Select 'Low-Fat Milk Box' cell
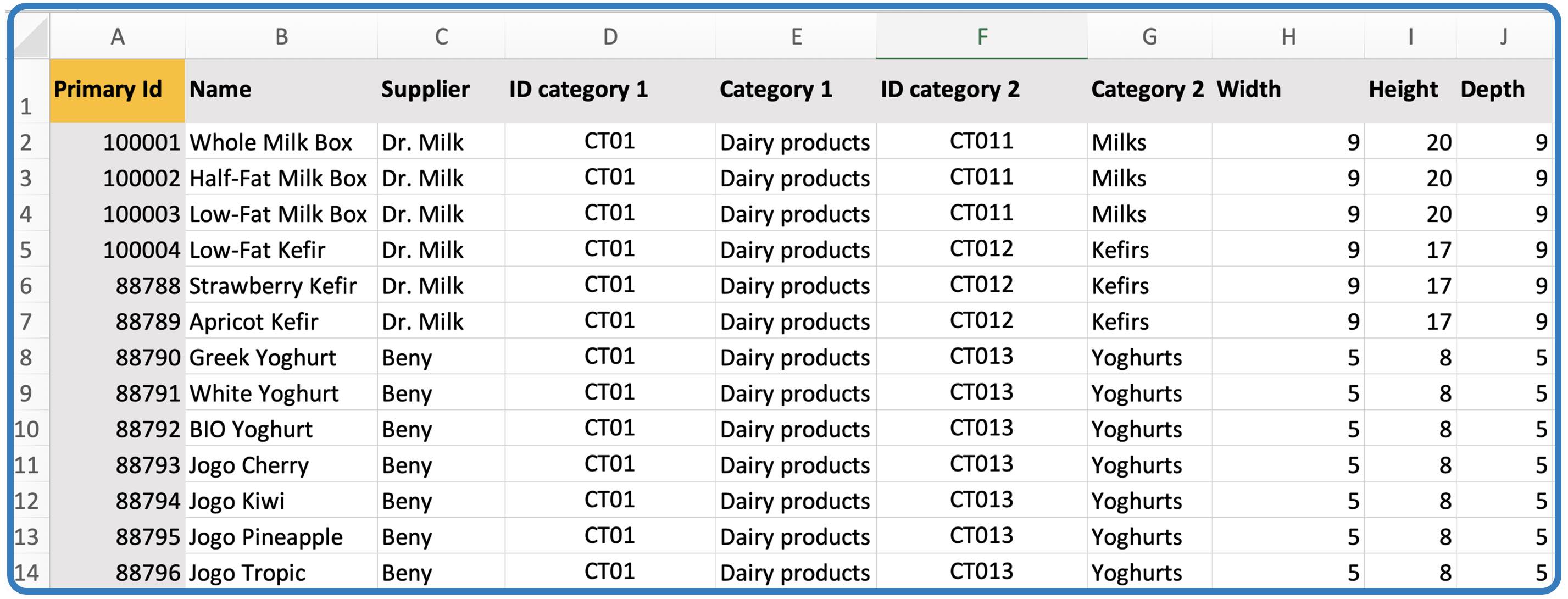The image size is (1568, 599). point(281,213)
